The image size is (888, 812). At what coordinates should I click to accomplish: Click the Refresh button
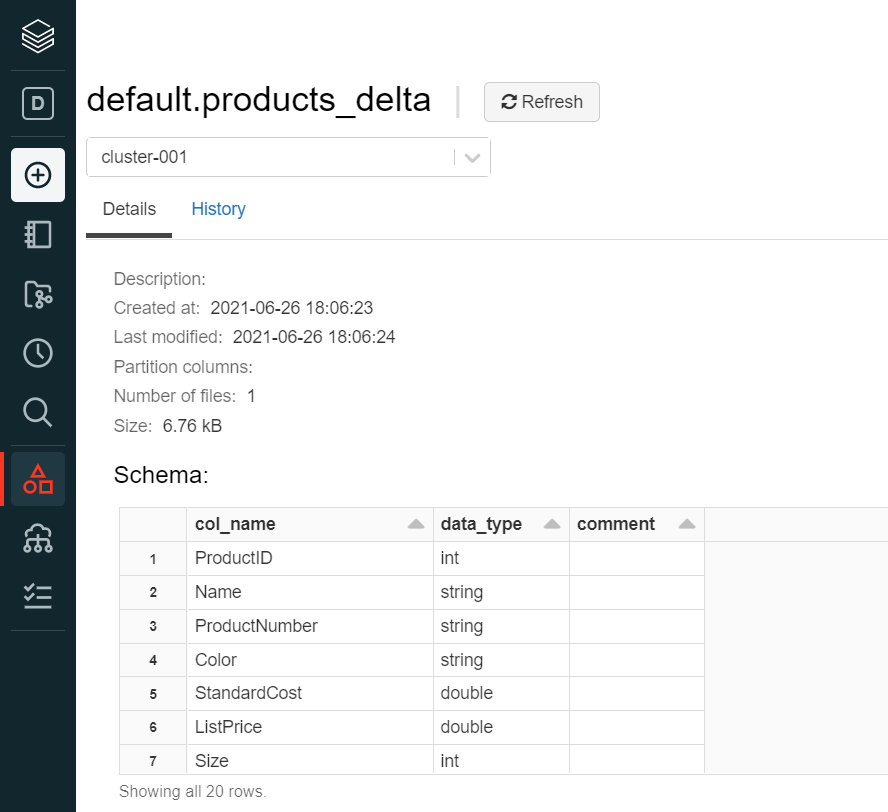pyautogui.click(x=541, y=102)
